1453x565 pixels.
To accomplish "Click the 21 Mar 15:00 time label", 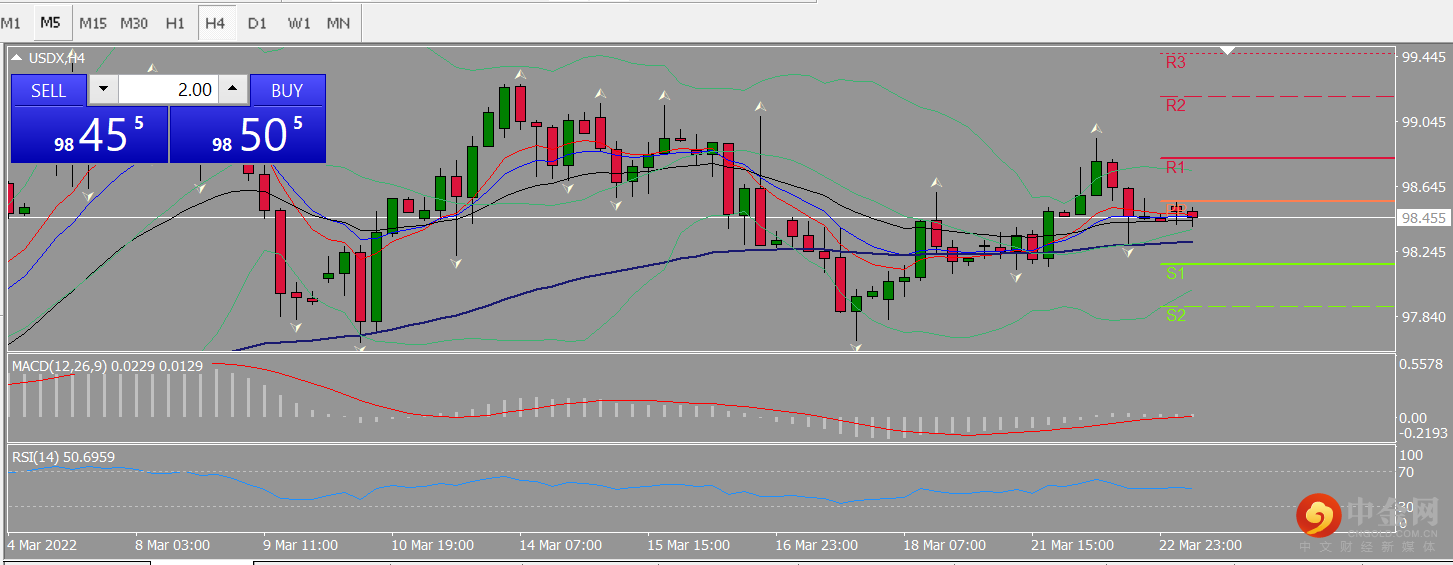I will [1073, 545].
